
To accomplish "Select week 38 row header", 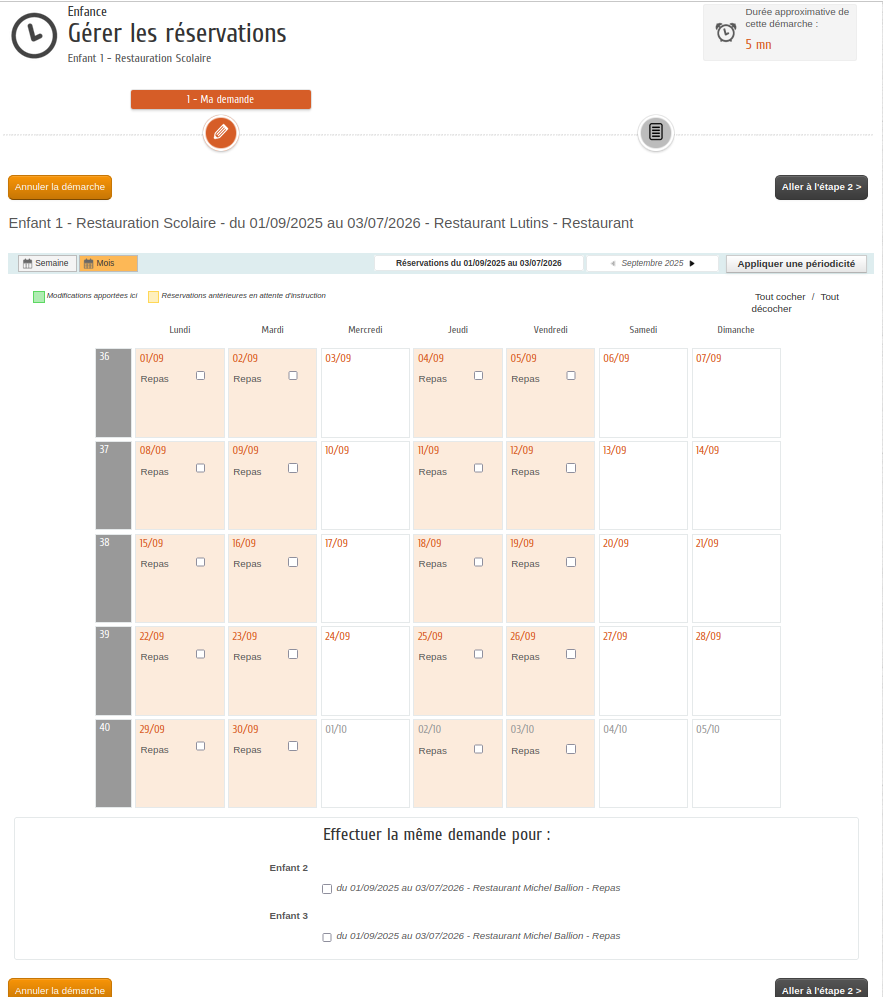I will [x=113, y=579].
